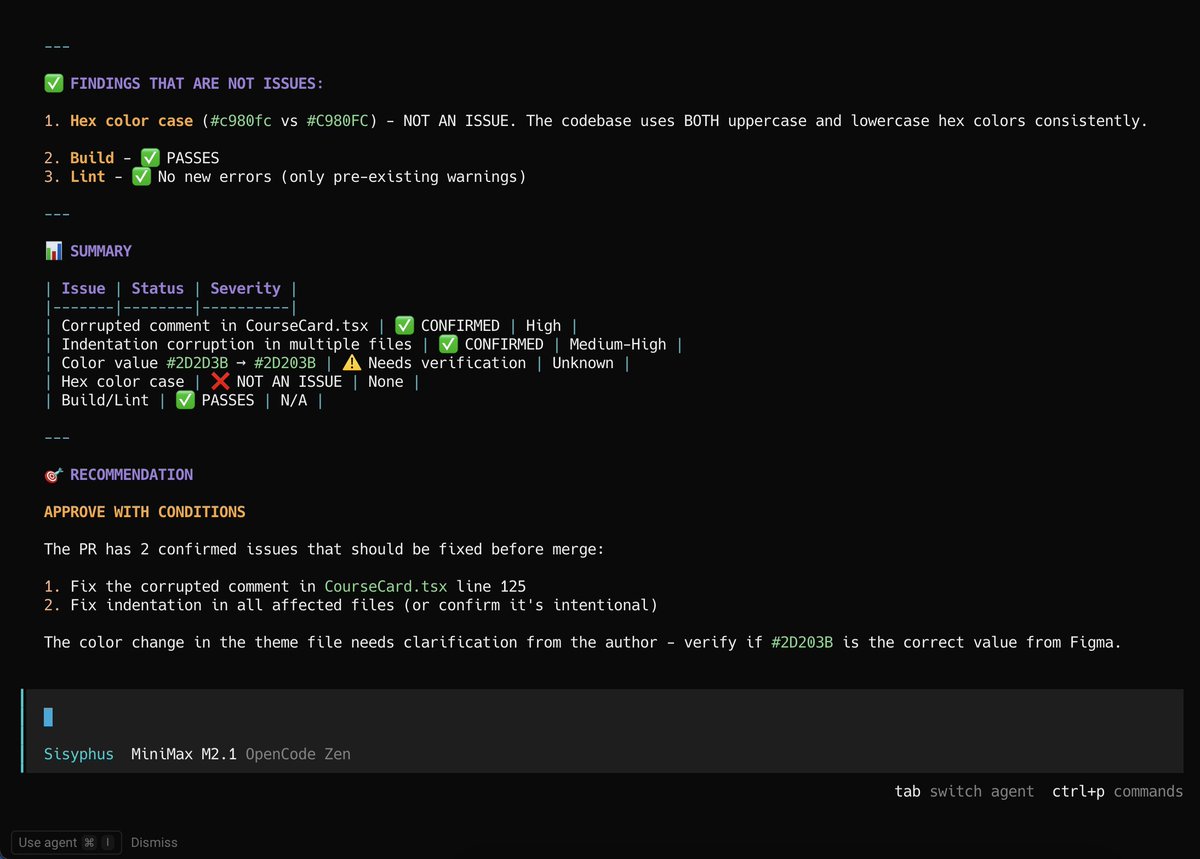
Task: Click the High severity cell
Action: pos(543,326)
